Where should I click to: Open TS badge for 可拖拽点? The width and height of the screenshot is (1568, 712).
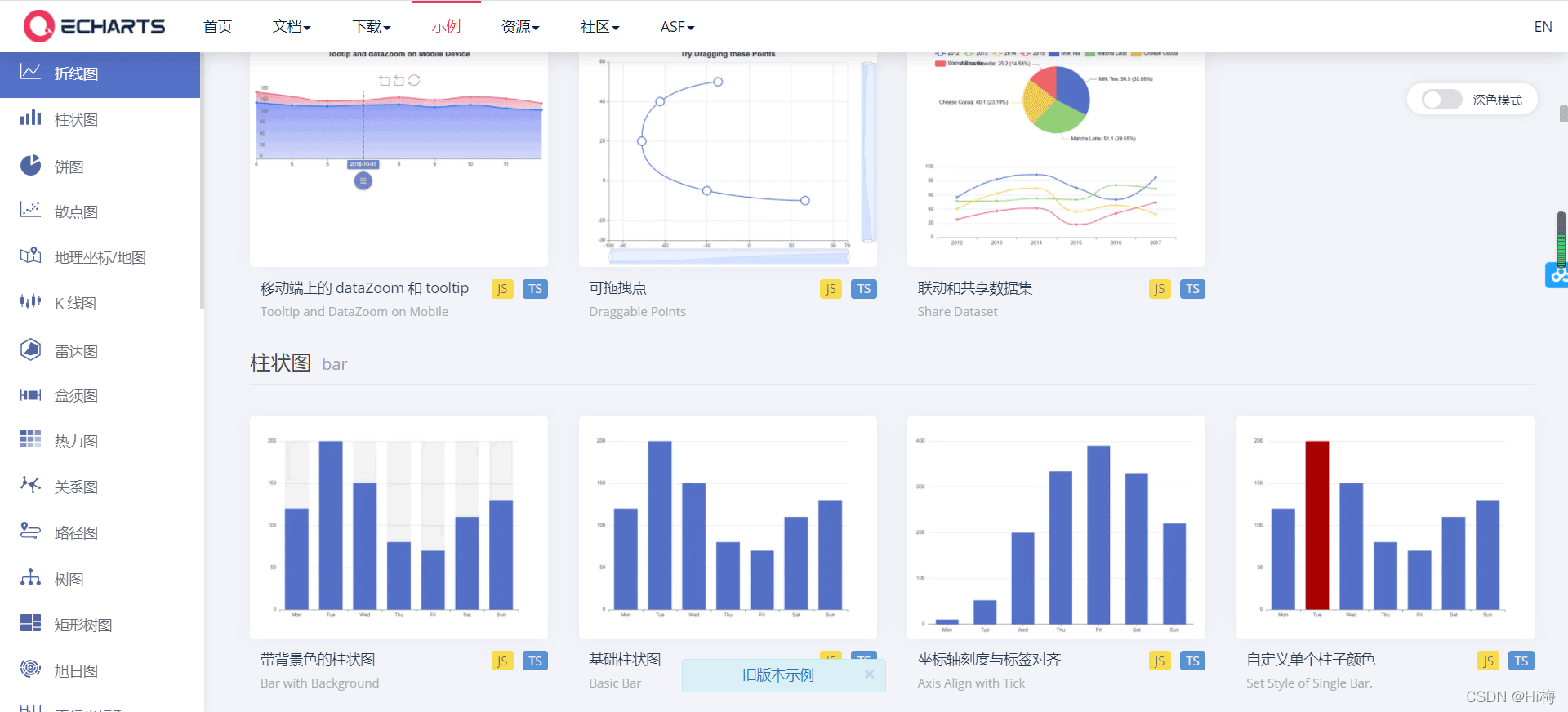pos(864,289)
